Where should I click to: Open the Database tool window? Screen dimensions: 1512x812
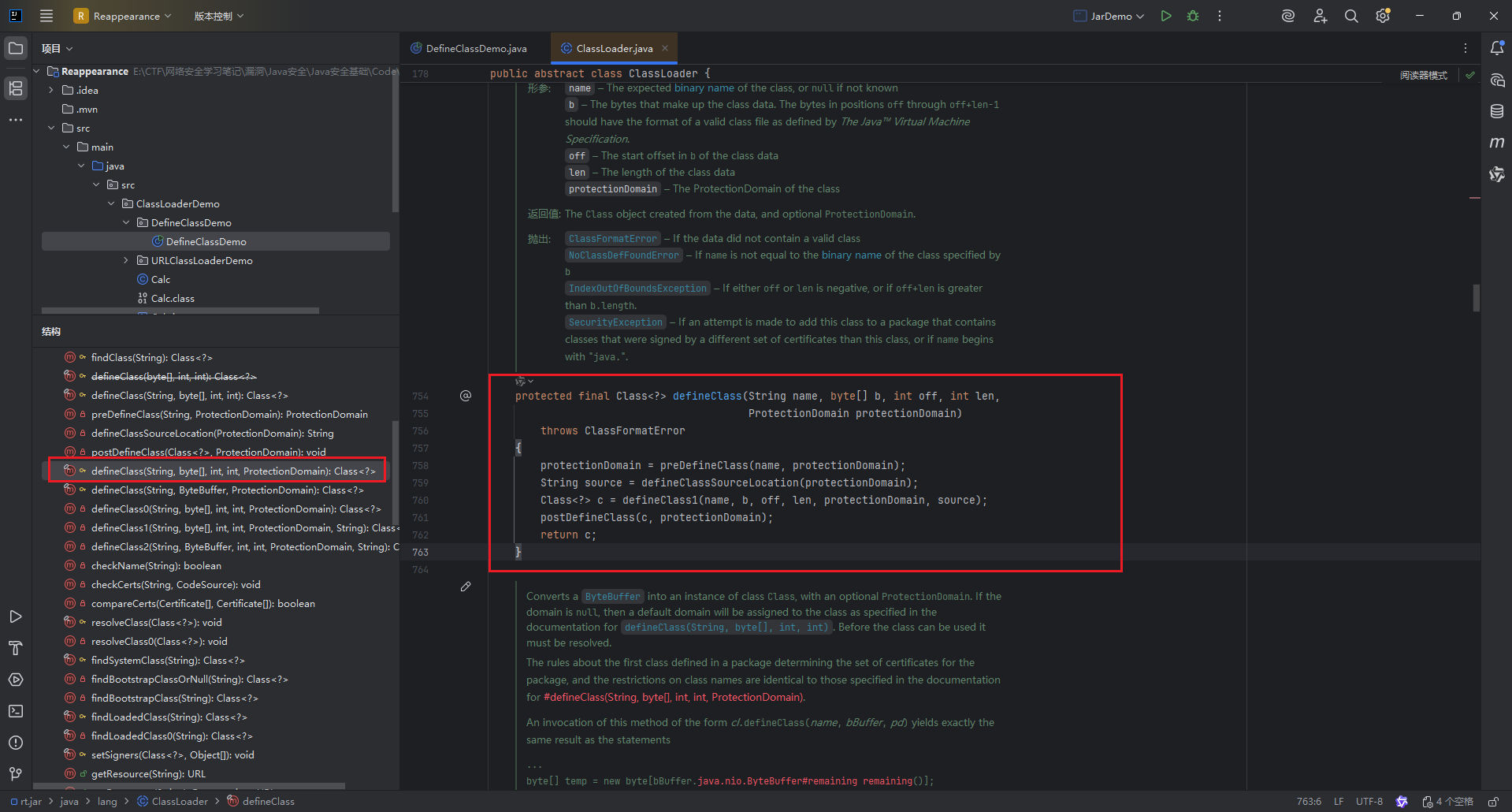(x=1497, y=111)
